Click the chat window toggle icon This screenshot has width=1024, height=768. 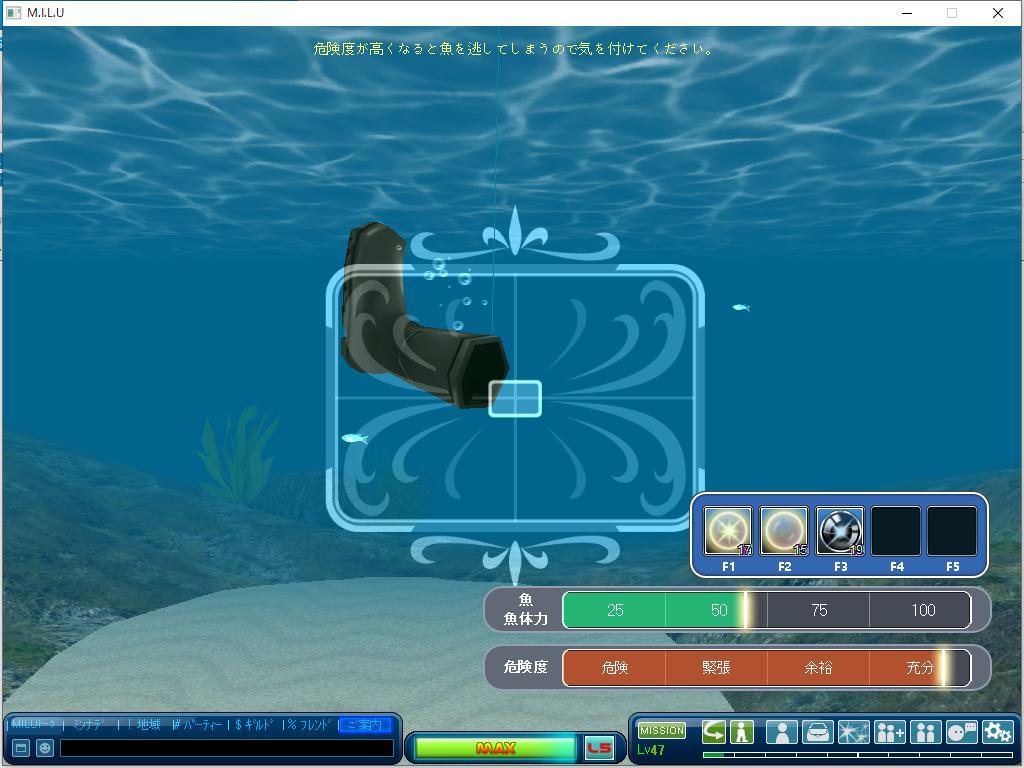pos(21,748)
